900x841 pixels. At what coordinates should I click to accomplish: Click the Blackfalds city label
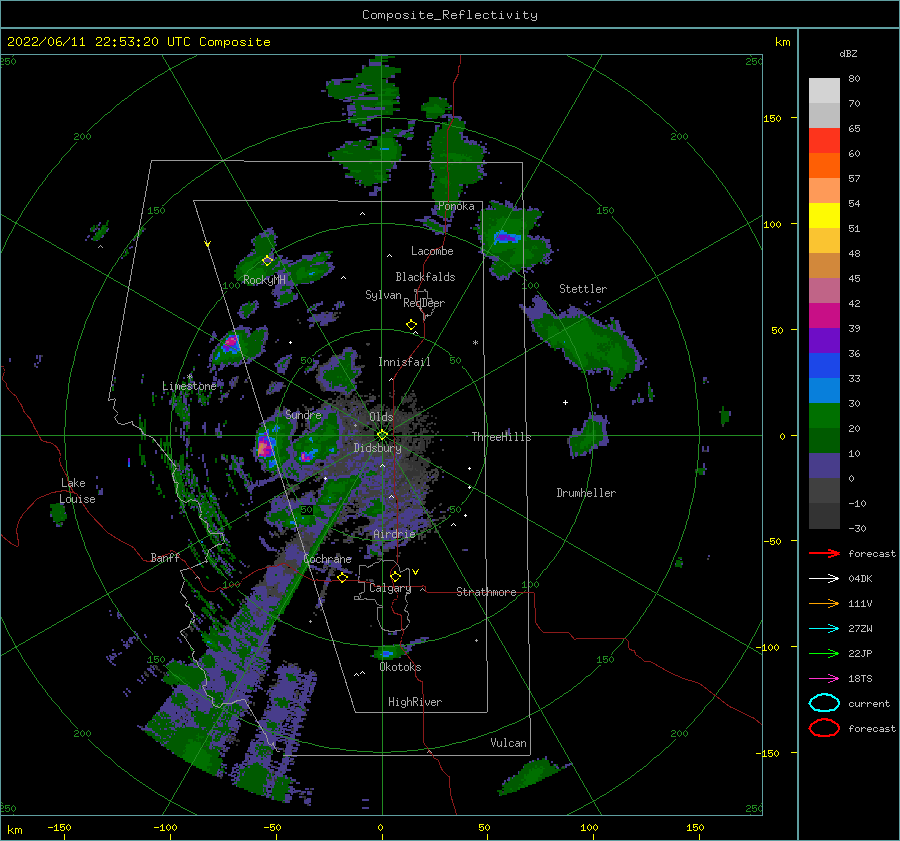tap(425, 277)
